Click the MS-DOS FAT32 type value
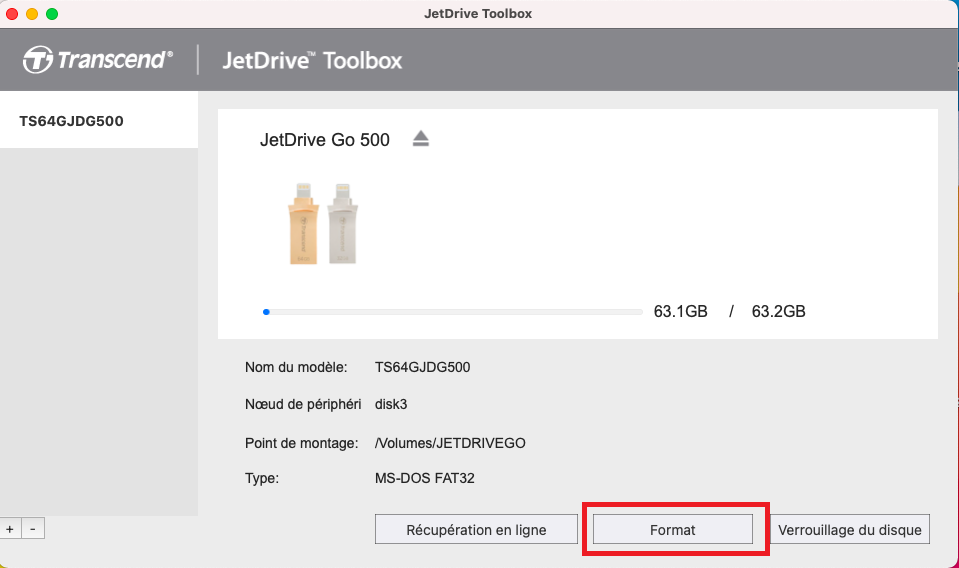959x568 pixels. click(424, 478)
